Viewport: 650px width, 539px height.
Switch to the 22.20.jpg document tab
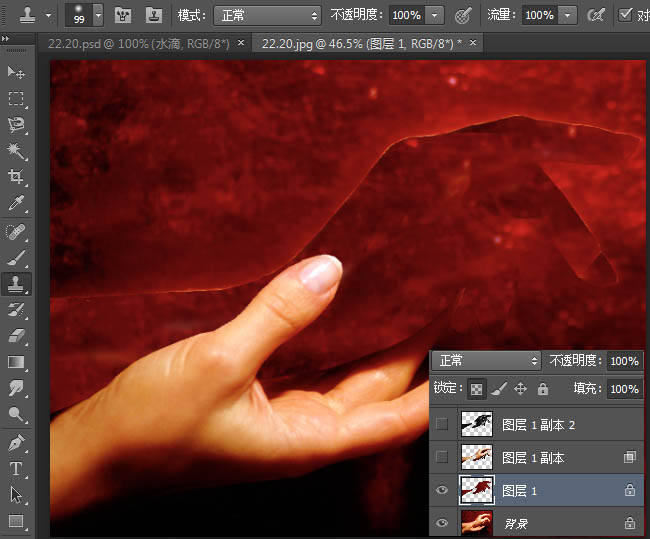click(362, 43)
